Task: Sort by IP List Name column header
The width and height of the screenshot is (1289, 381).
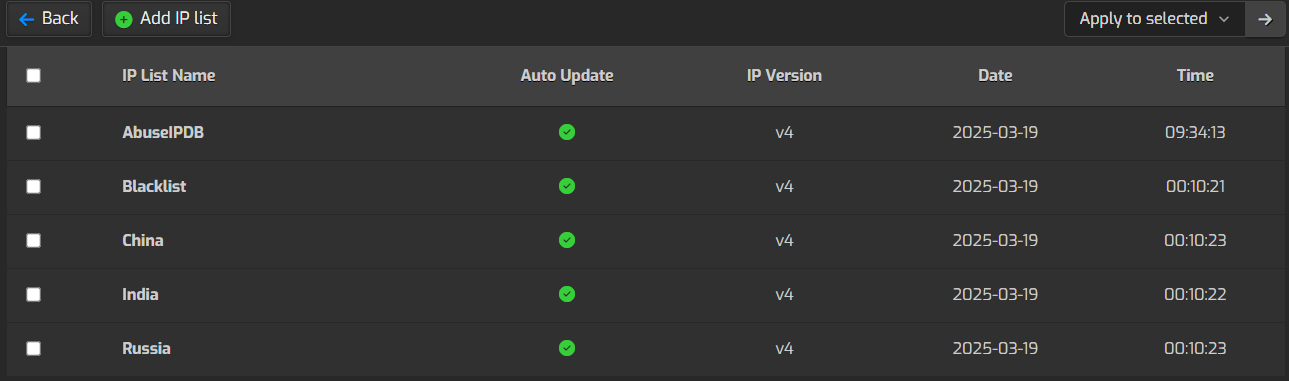Action: [169, 75]
